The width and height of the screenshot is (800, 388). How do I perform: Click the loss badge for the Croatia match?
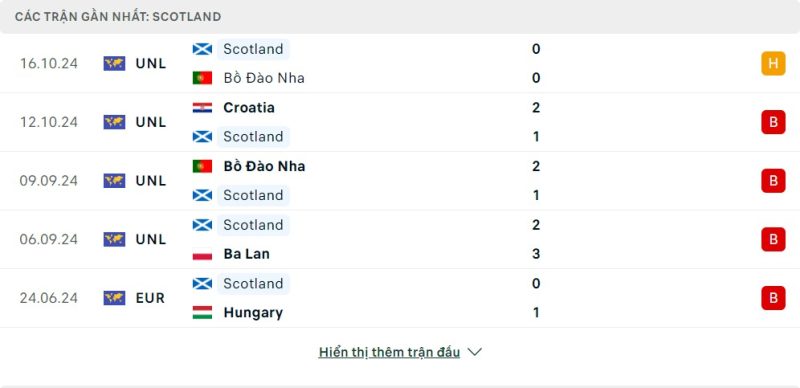pyautogui.click(x=773, y=123)
